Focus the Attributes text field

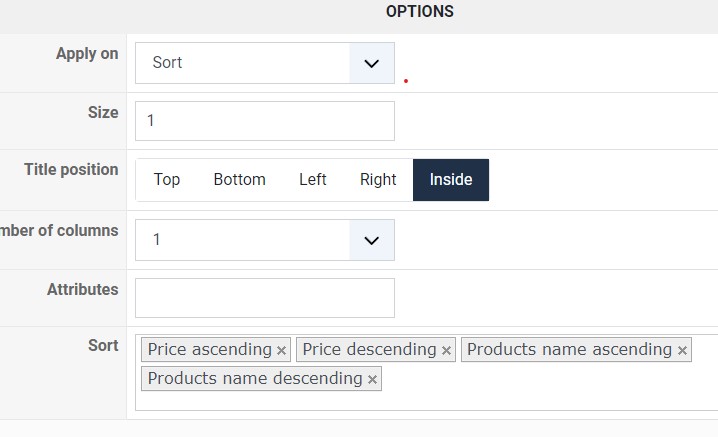coord(264,298)
